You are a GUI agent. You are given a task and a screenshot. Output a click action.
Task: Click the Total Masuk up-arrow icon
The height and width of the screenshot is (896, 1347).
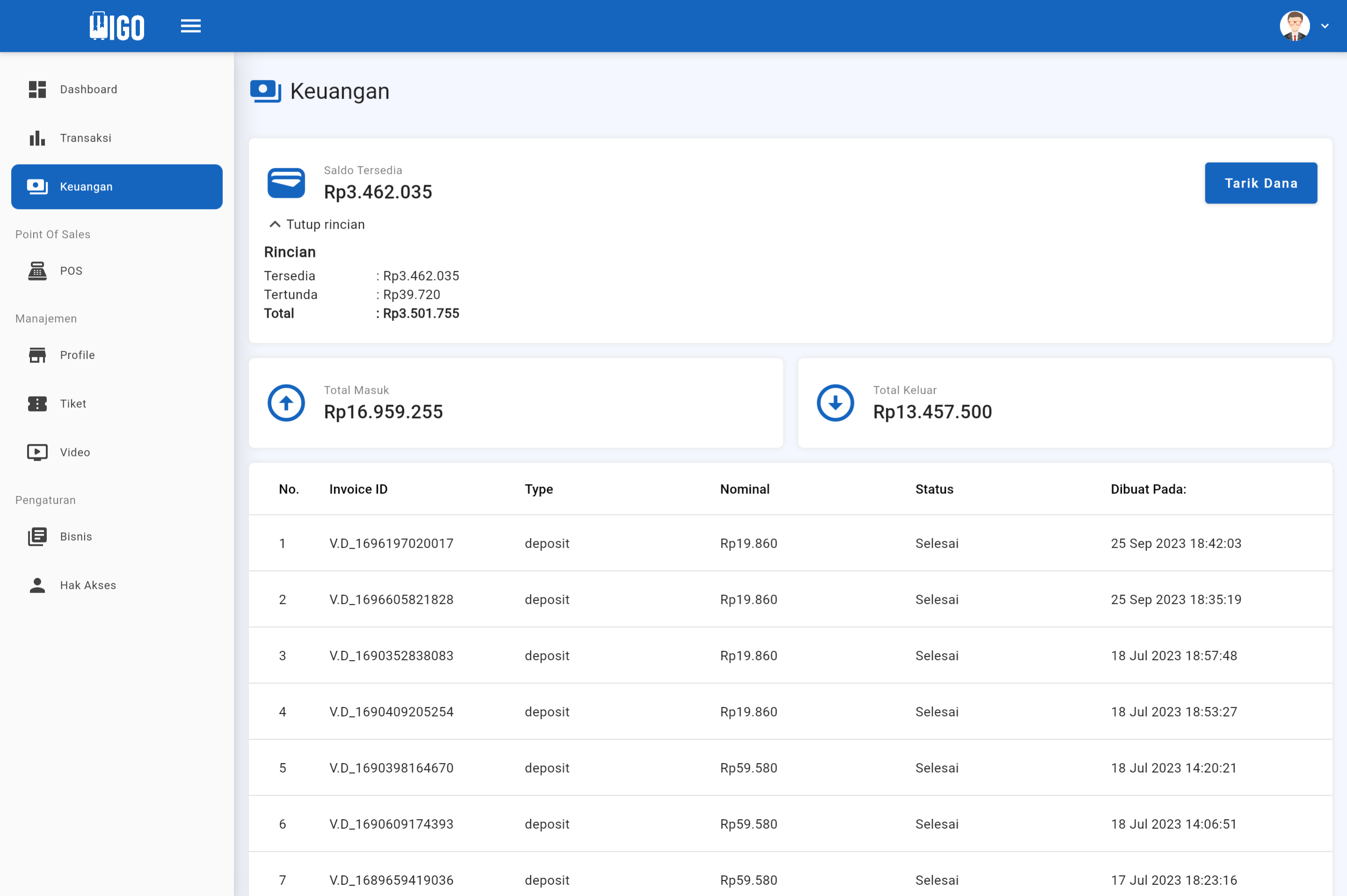286,403
